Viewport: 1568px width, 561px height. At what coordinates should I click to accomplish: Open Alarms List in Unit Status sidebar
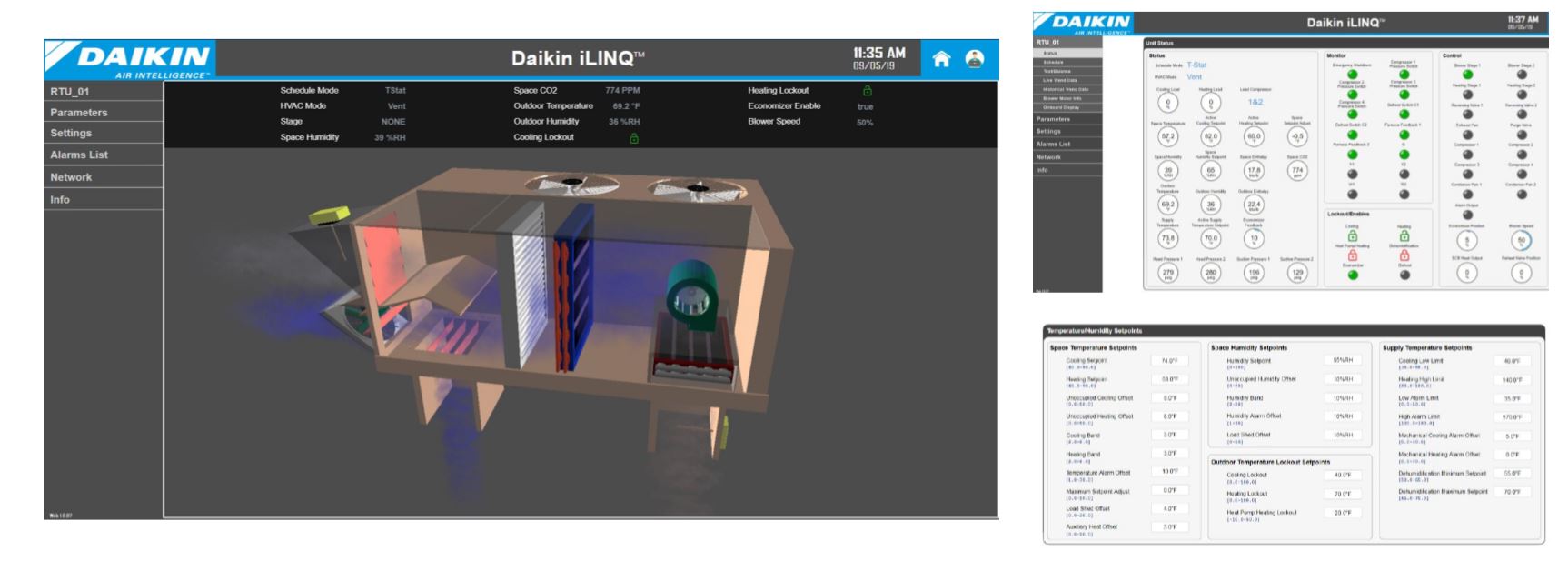pos(1068,144)
